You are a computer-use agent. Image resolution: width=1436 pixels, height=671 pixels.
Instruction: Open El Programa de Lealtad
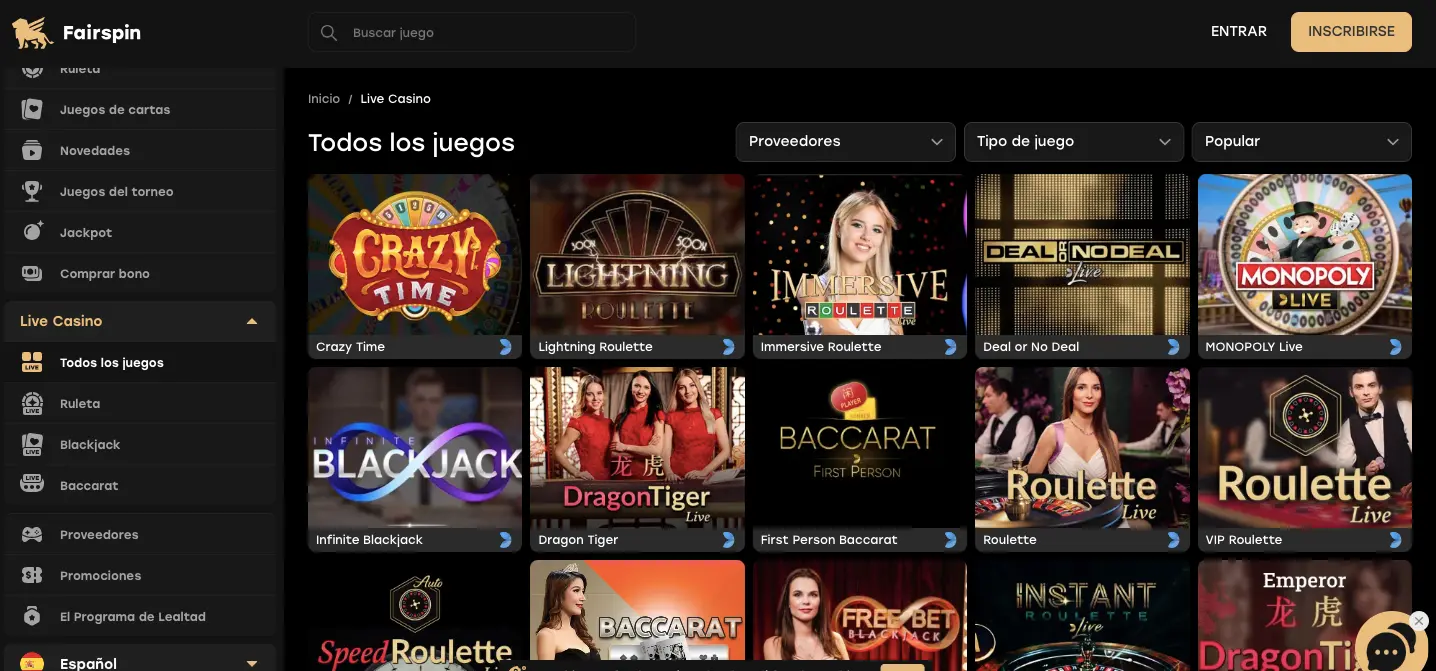tap(140, 617)
